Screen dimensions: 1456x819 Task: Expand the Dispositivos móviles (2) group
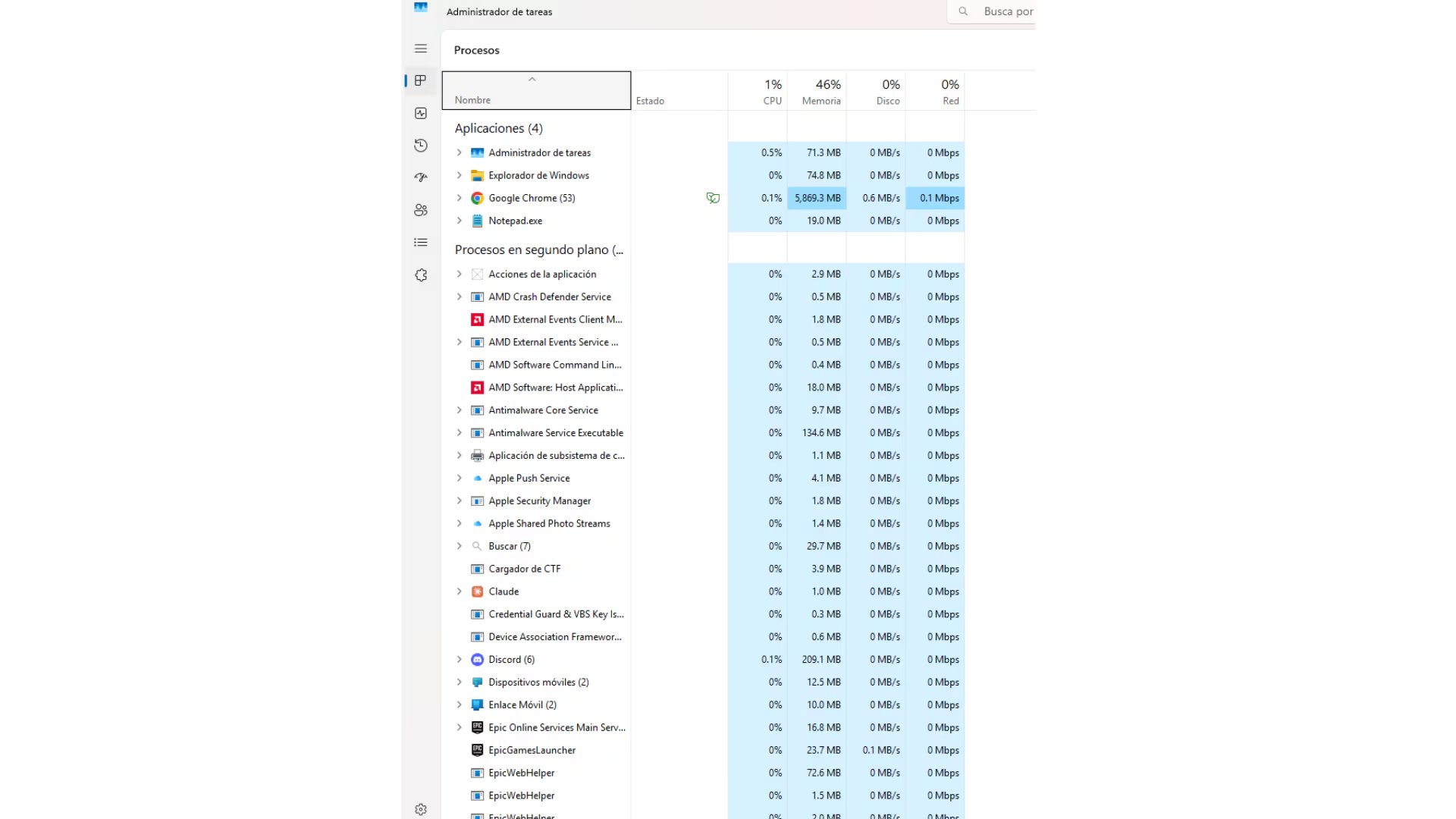pyautogui.click(x=459, y=682)
